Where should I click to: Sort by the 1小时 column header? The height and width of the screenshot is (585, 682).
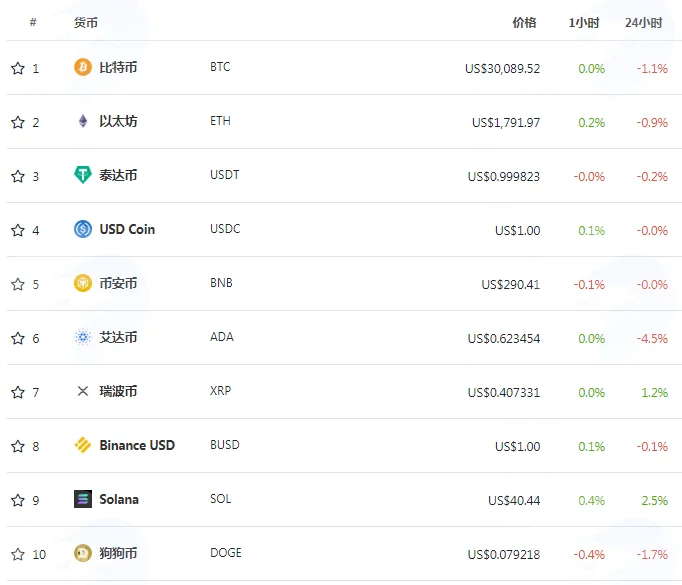click(584, 23)
